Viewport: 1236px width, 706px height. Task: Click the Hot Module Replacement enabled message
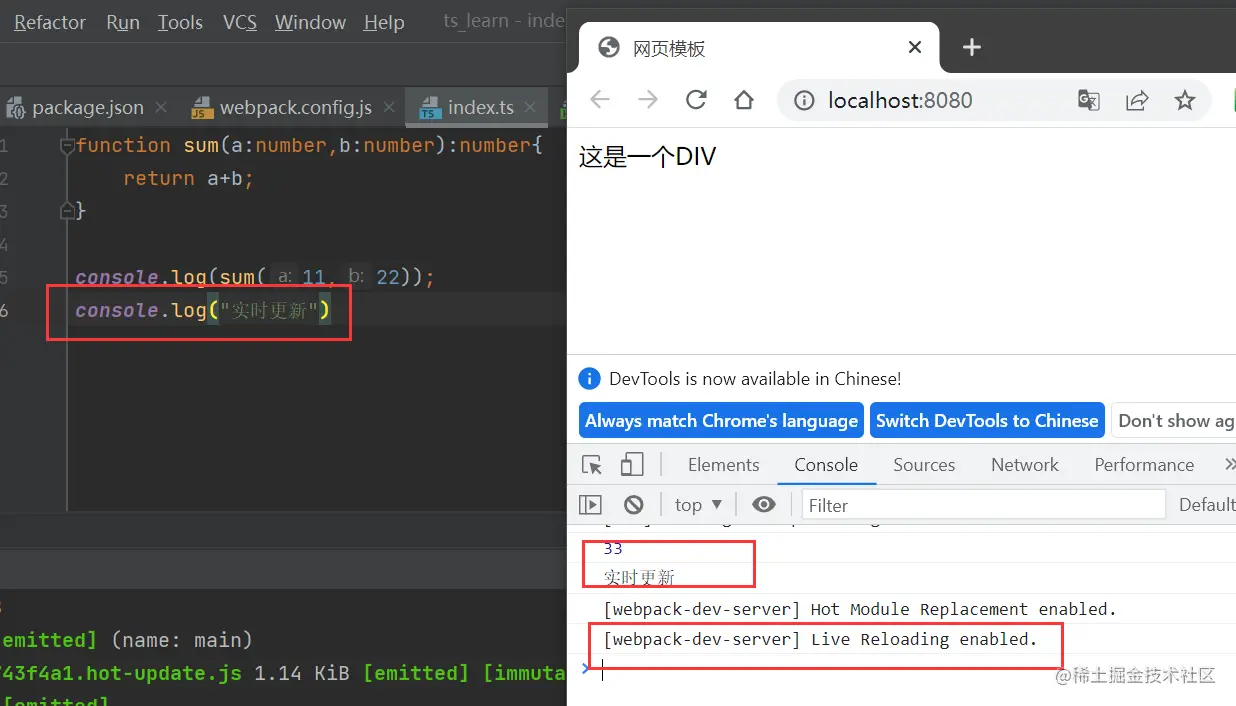[859, 609]
